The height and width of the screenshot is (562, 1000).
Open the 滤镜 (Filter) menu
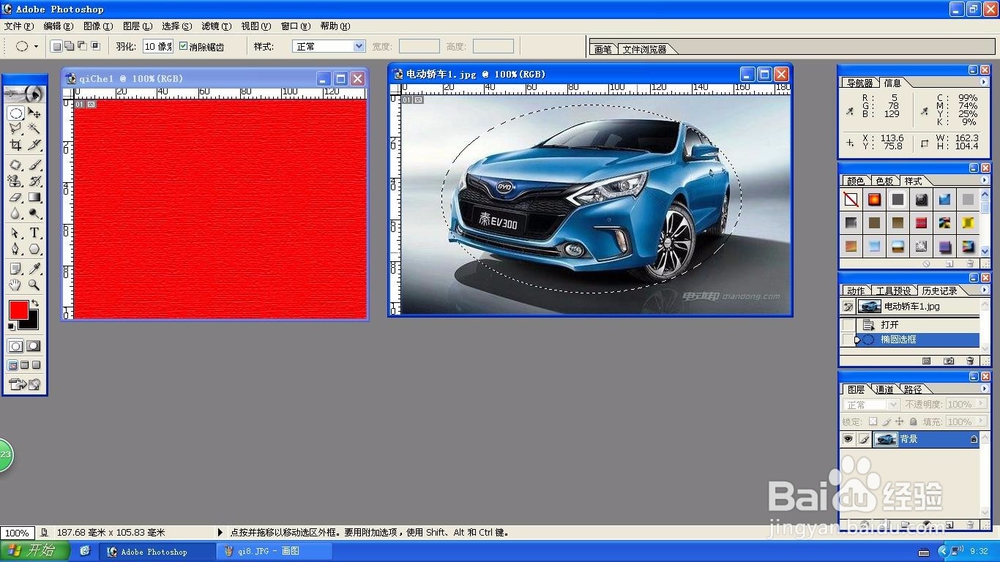(x=216, y=26)
